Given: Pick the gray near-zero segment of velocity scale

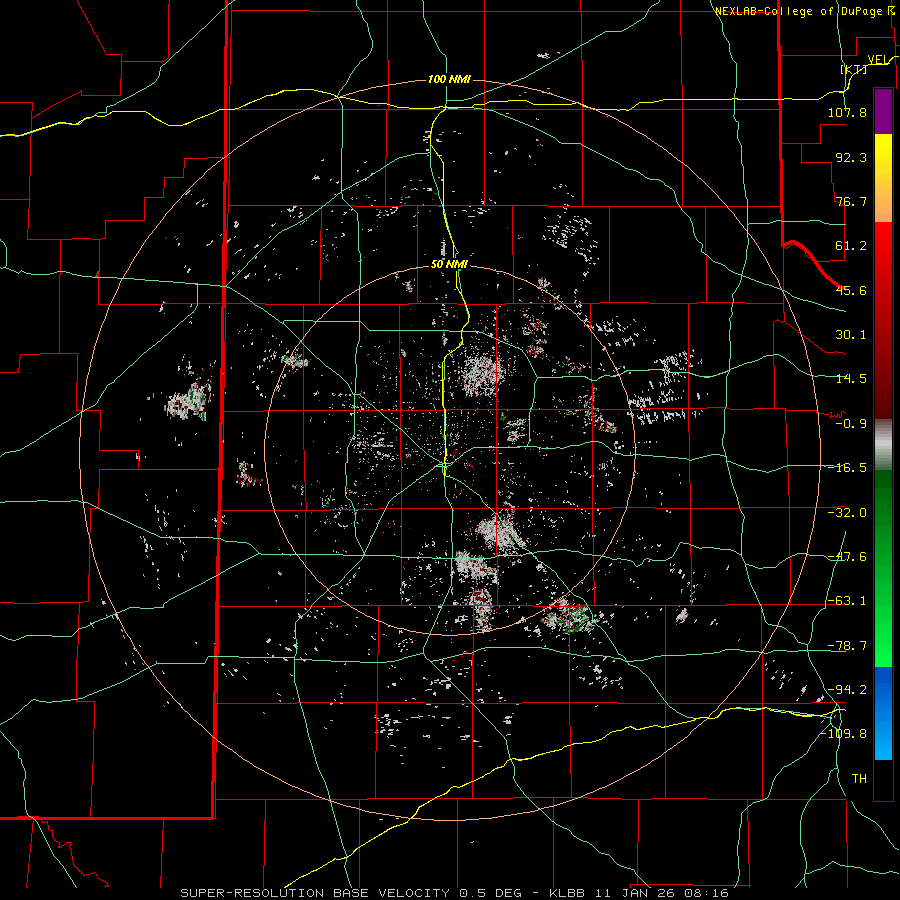Looking at the screenshot, I should [x=883, y=445].
